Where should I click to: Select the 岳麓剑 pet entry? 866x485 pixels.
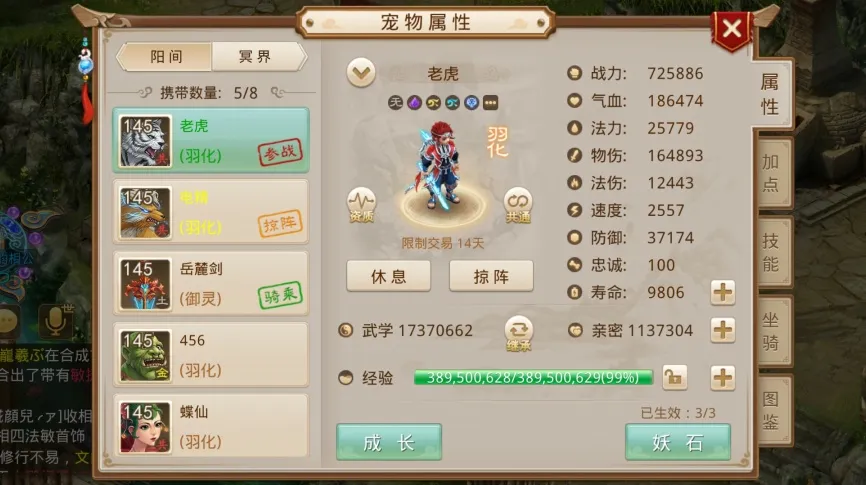click(x=210, y=283)
